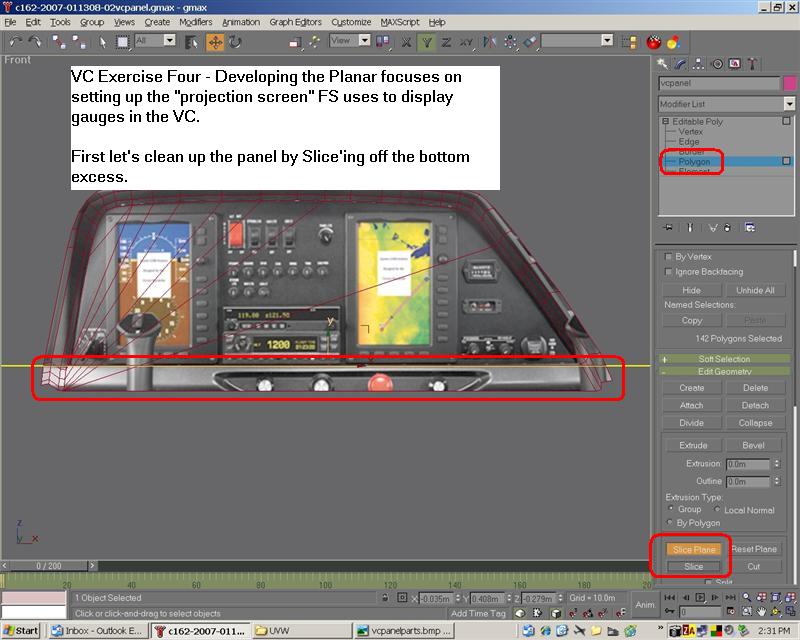The image size is (800, 640).
Task: Click the Redo arrow in the toolbar
Action: point(35,42)
